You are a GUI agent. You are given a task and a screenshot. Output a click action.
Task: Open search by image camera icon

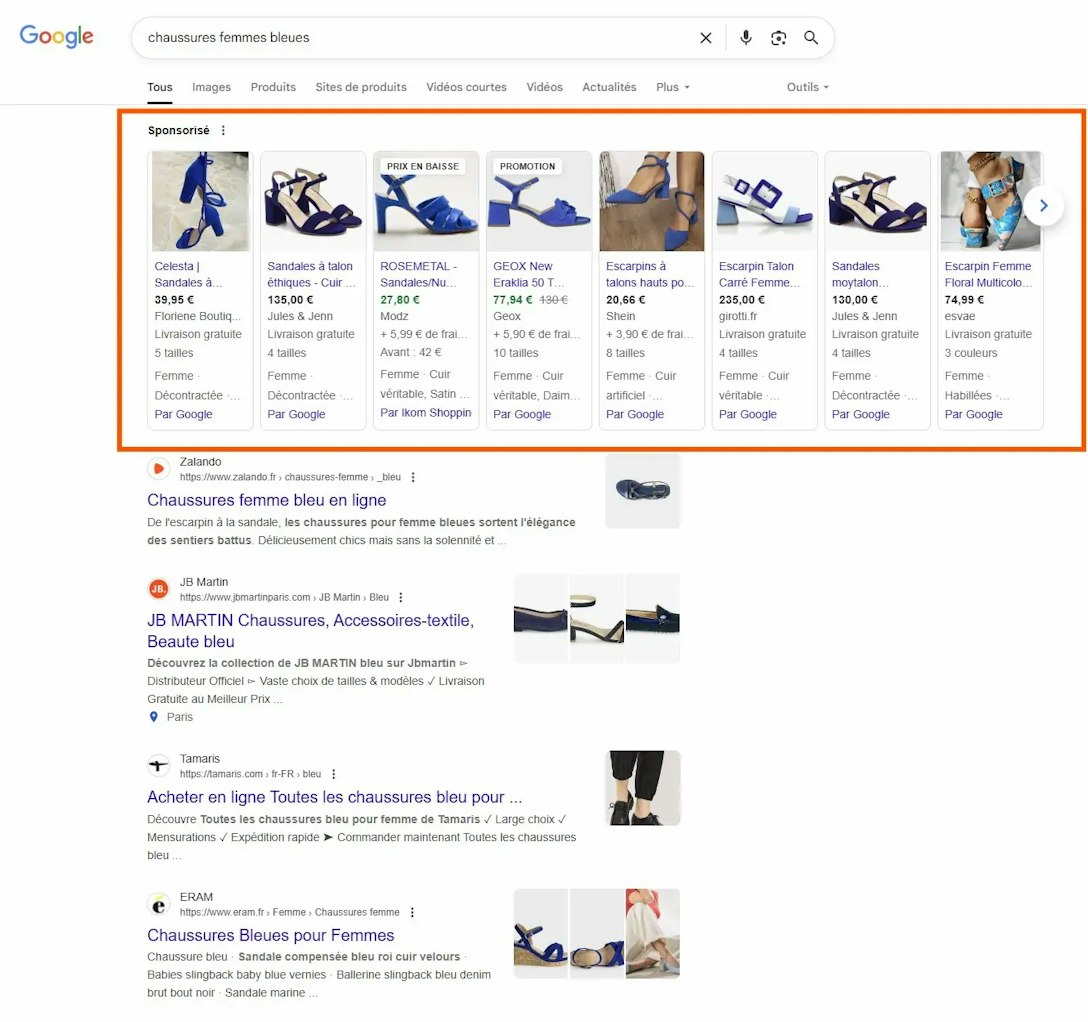pos(779,37)
